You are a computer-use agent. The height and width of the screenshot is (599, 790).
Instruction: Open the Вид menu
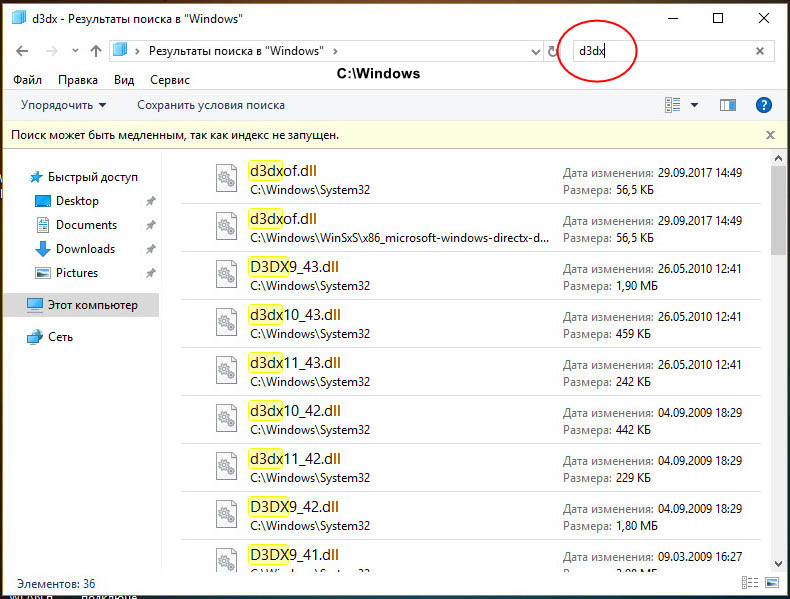(x=123, y=80)
